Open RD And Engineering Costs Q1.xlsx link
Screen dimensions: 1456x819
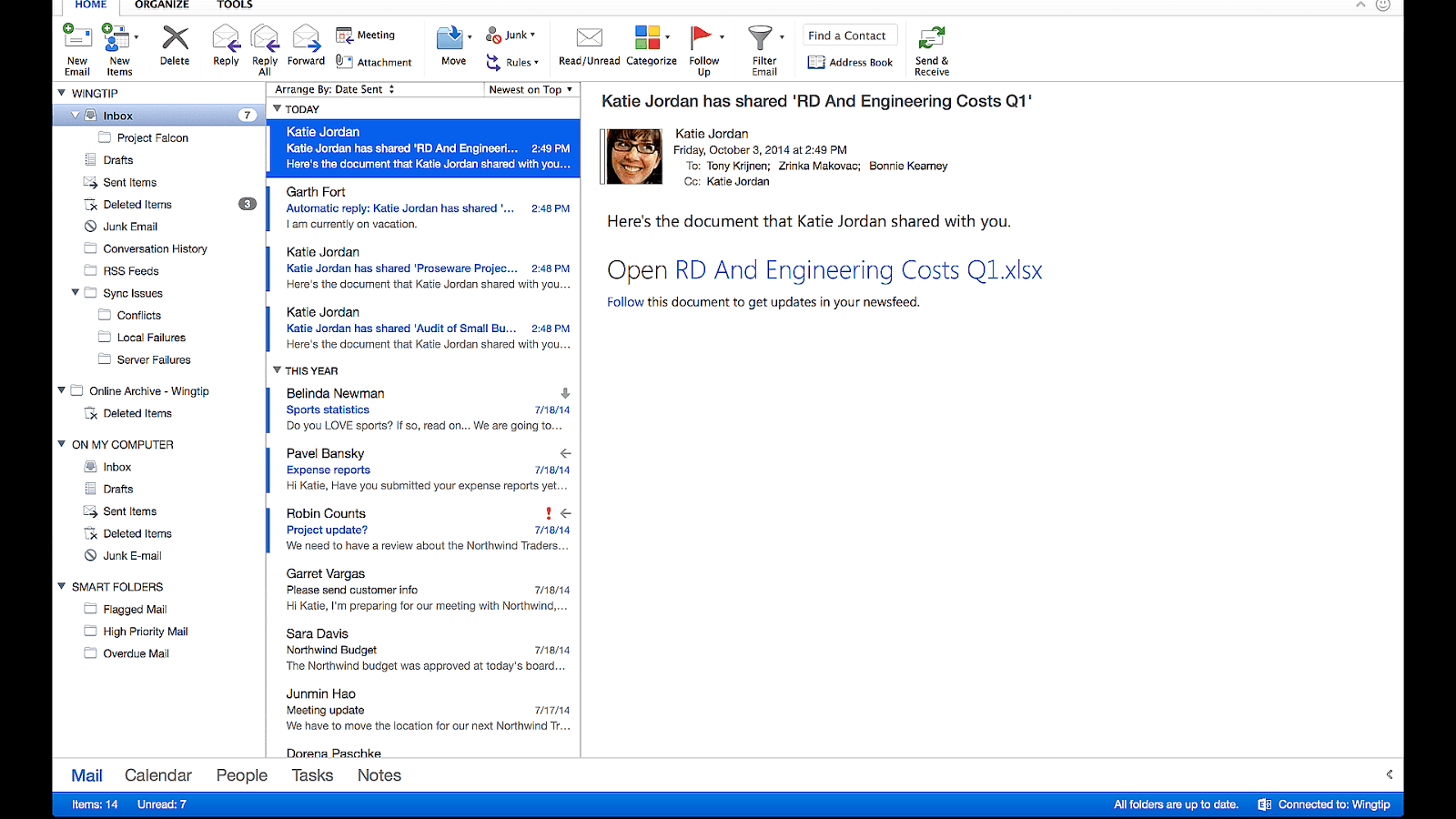856,269
